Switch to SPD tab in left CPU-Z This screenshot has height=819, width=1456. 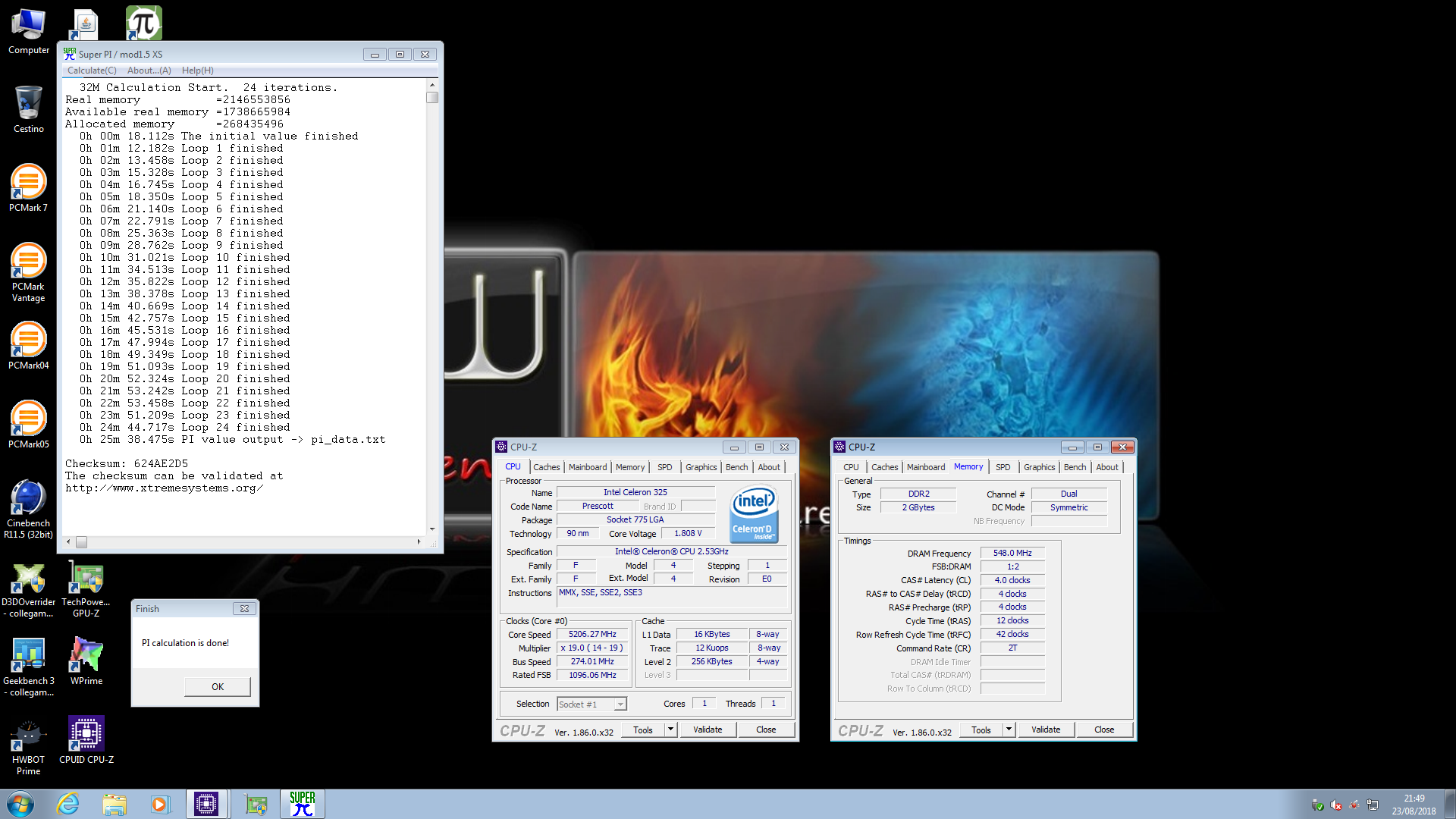pyautogui.click(x=664, y=467)
